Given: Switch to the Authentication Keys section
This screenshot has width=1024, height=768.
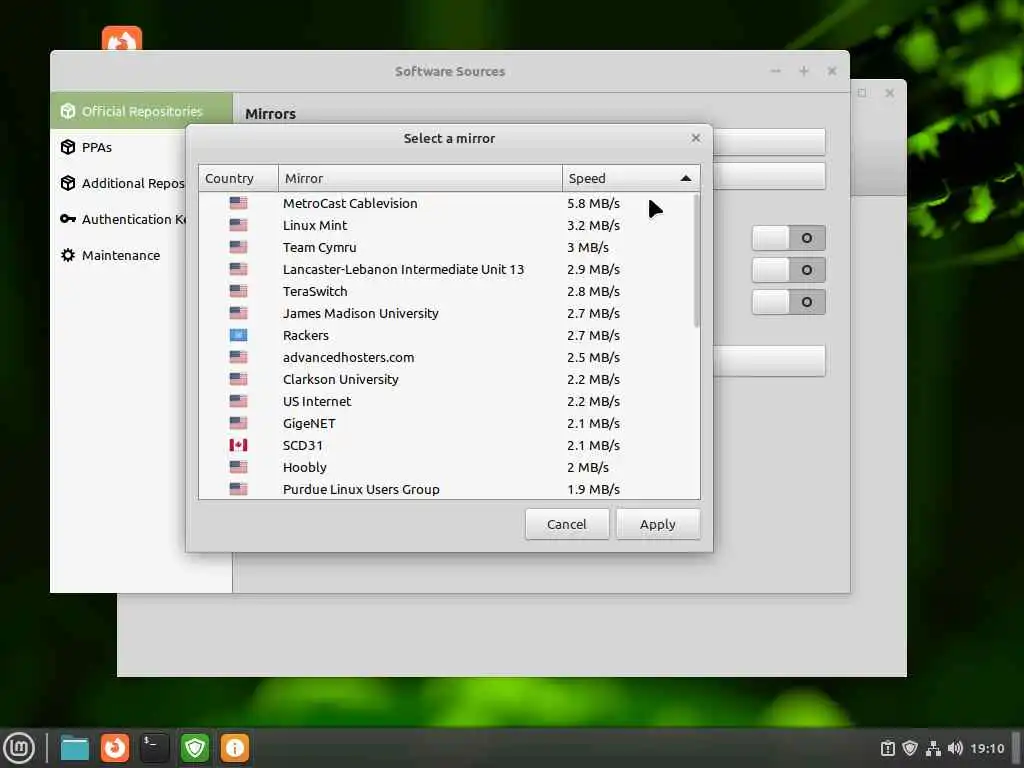Looking at the screenshot, I should tap(119, 219).
